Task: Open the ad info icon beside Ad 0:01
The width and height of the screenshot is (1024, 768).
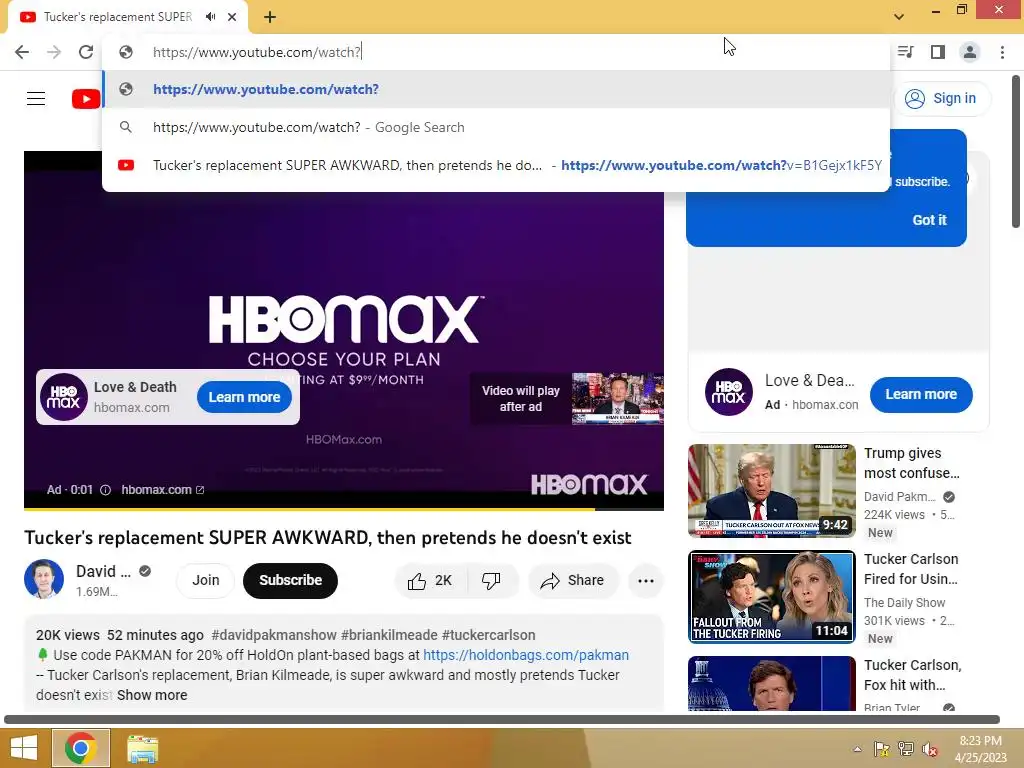Action: point(105,490)
